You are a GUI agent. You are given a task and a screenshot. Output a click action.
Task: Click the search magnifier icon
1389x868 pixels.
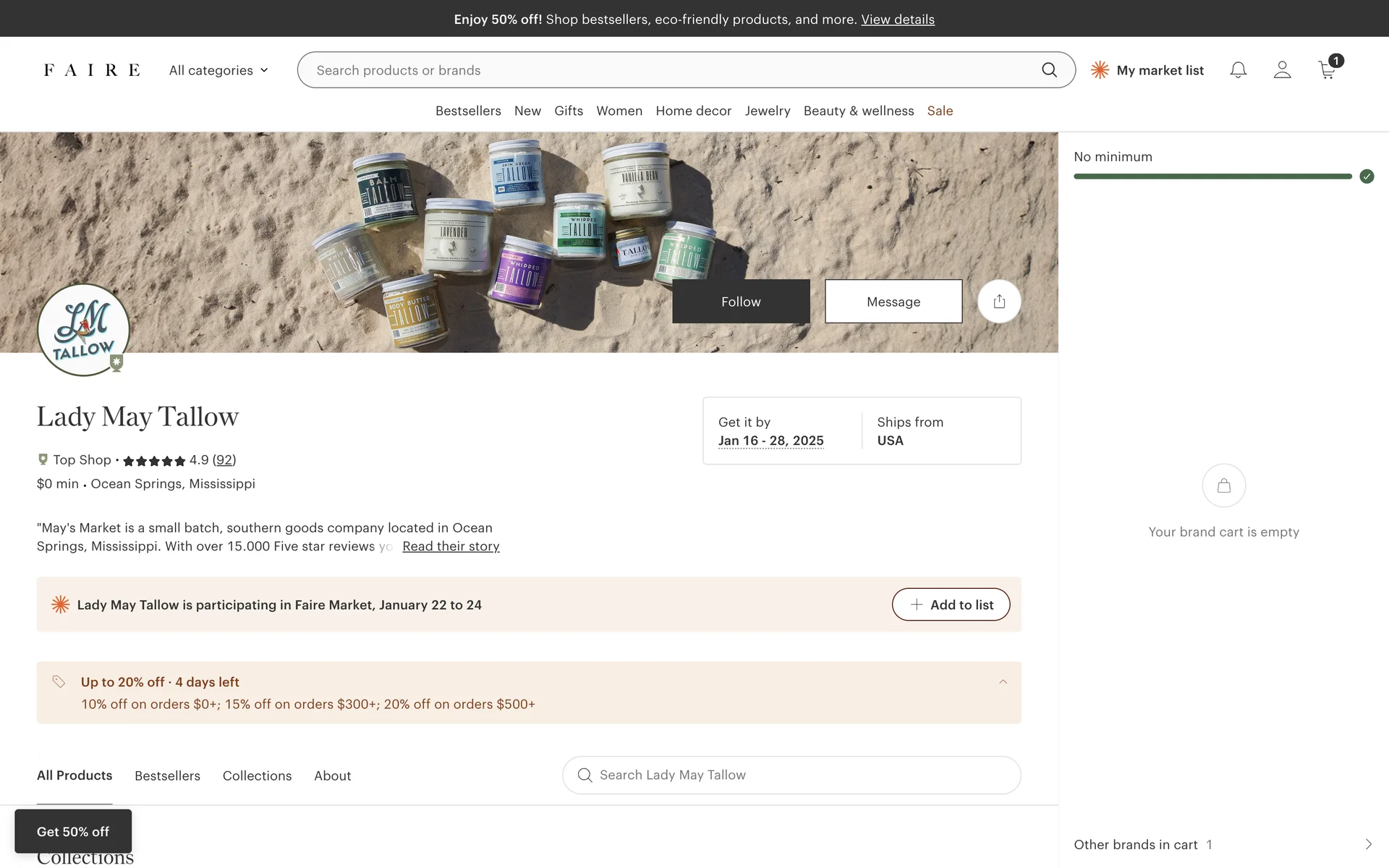pyautogui.click(x=1049, y=70)
